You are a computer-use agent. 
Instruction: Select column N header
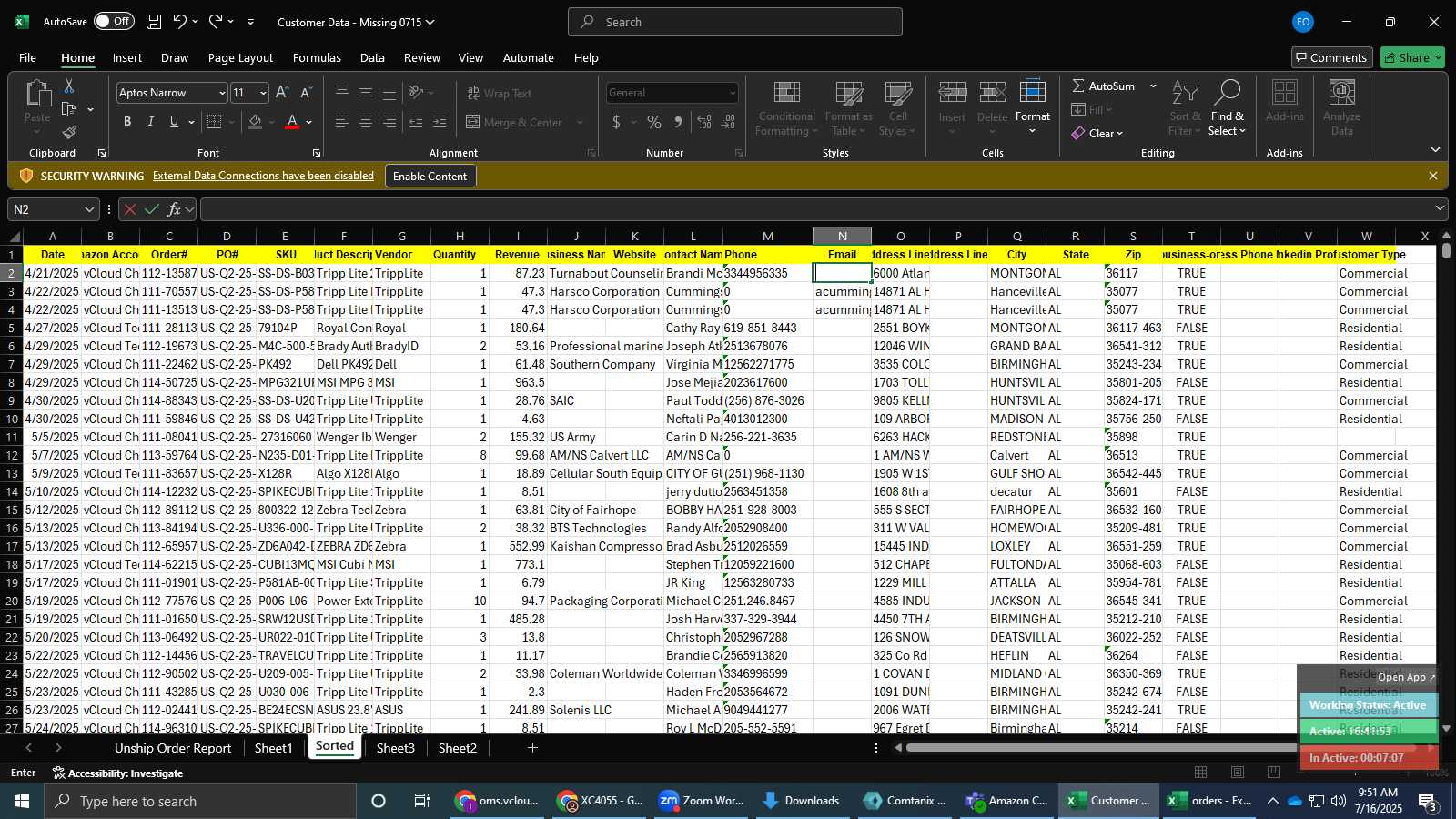842,236
